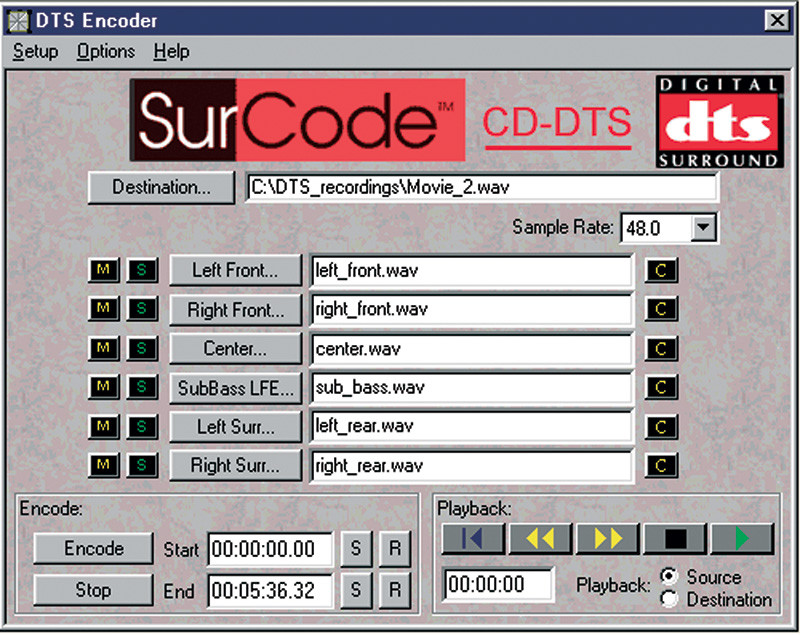Browse for Left Surr... source file

tap(235, 427)
